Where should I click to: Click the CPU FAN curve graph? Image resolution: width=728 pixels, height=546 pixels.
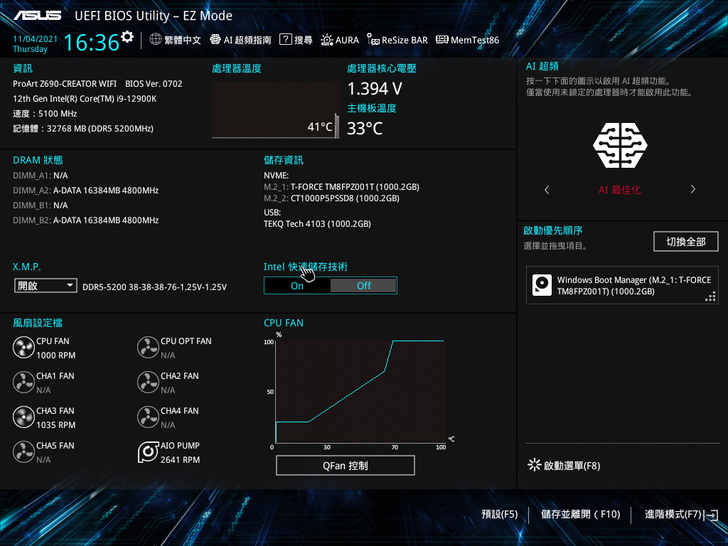(360, 391)
